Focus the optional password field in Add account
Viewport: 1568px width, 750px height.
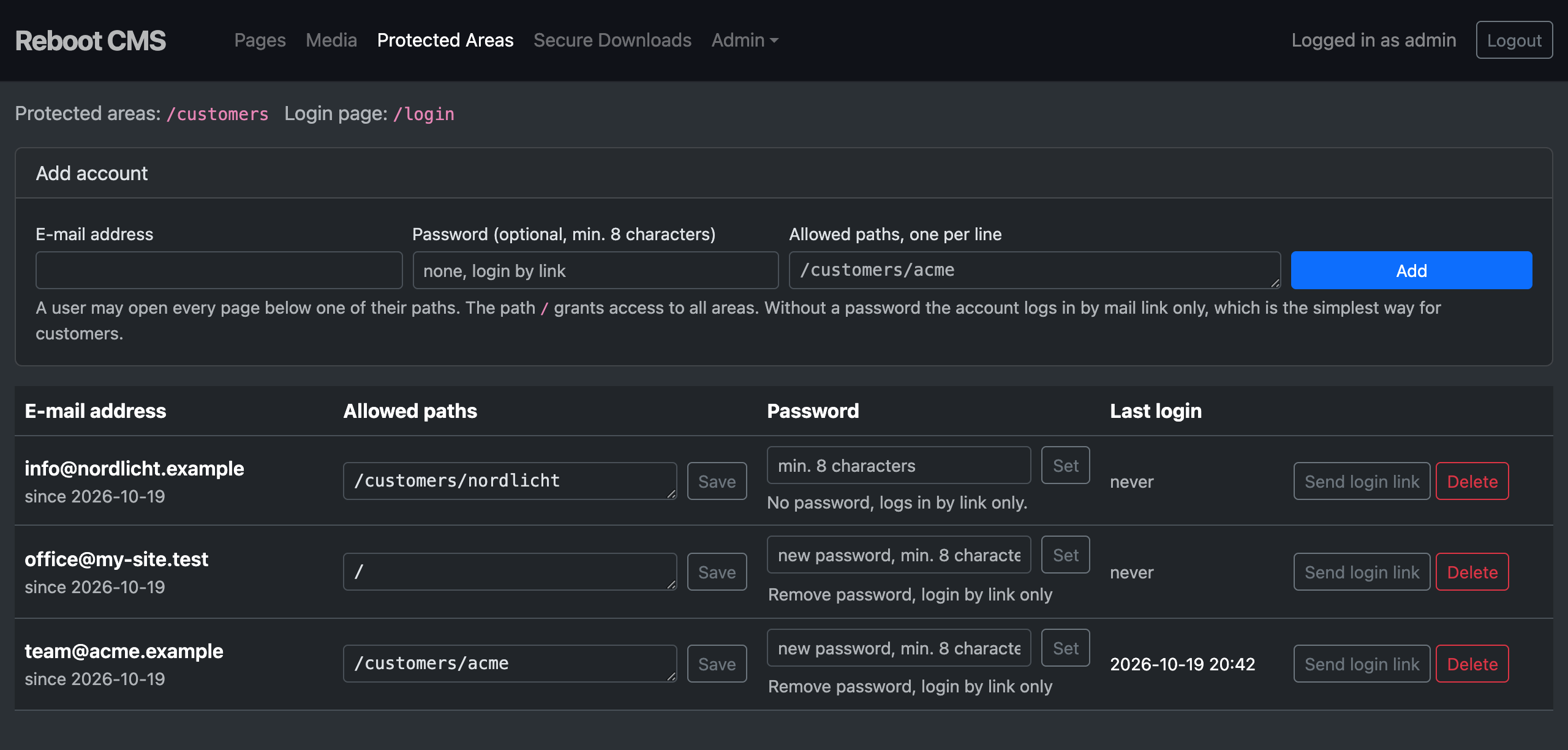click(595, 270)
